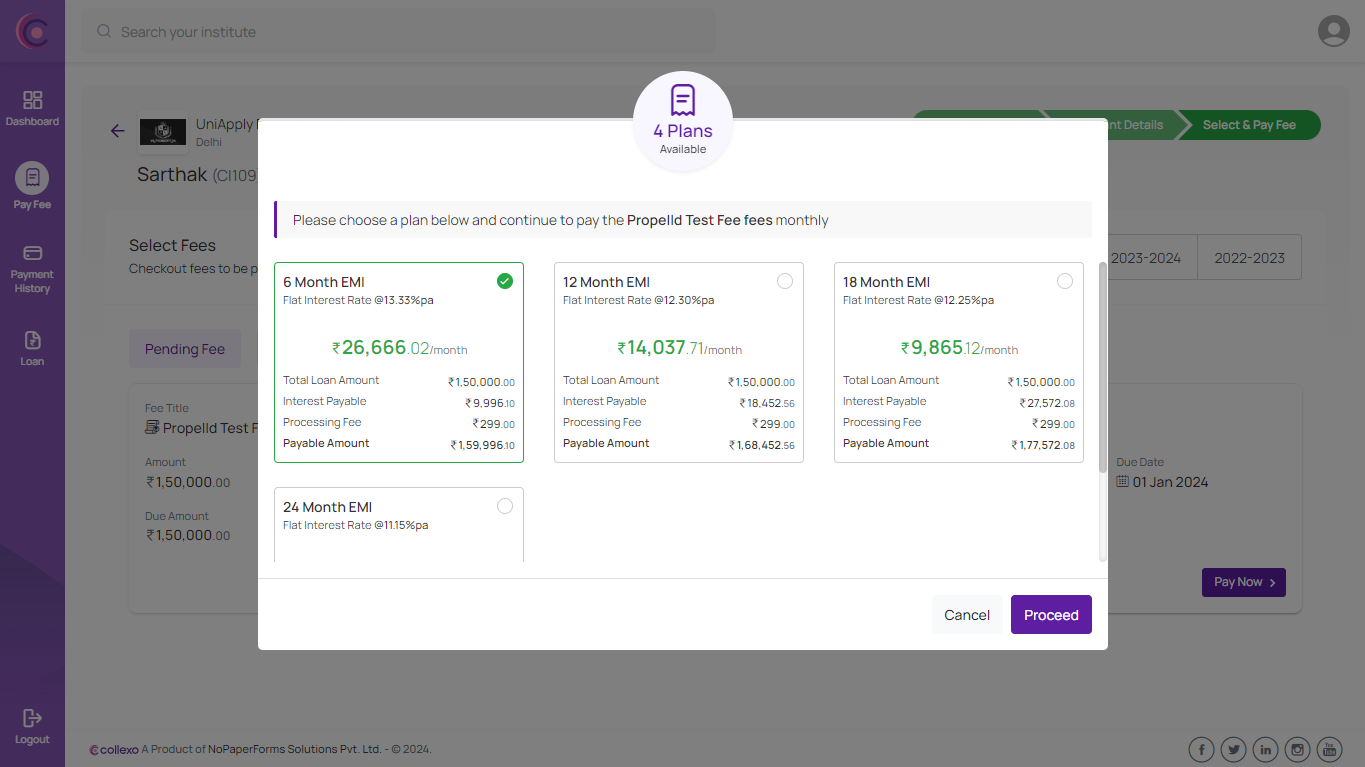Screen dimensions: 1365x767
Task: Open Payment History from sidebar
Action: pos(32,268)
